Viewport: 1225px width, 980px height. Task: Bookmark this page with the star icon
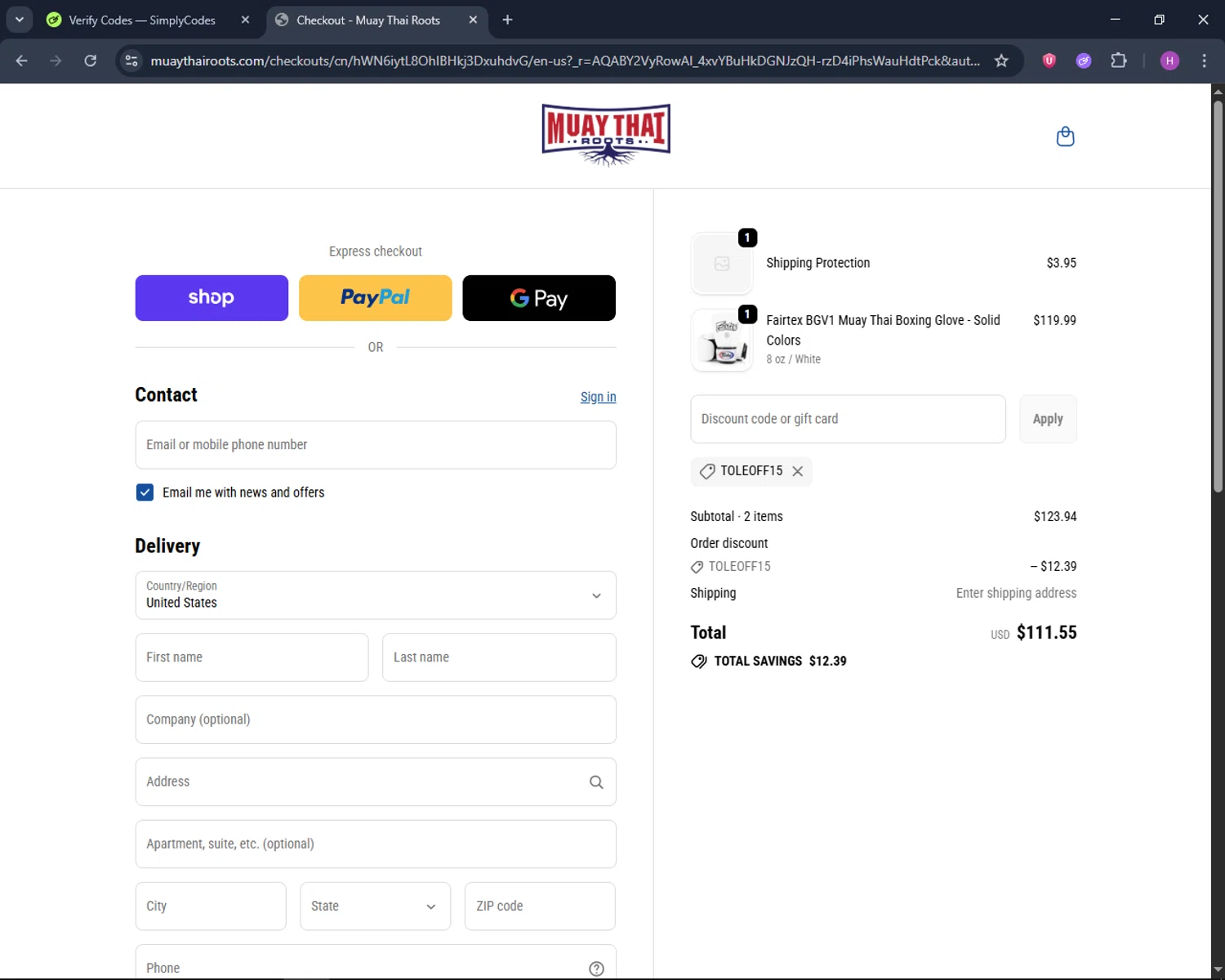point(1001,60)
